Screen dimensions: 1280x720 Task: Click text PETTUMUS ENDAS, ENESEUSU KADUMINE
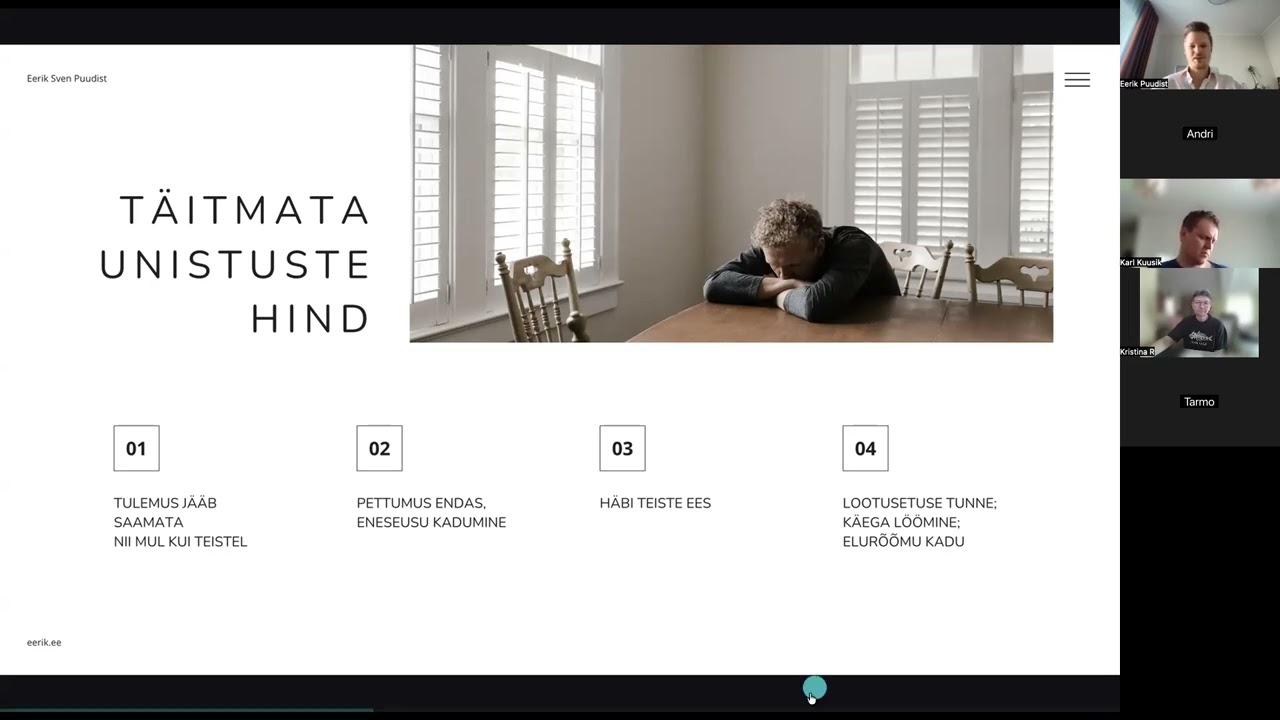click(x=431, y=512)
